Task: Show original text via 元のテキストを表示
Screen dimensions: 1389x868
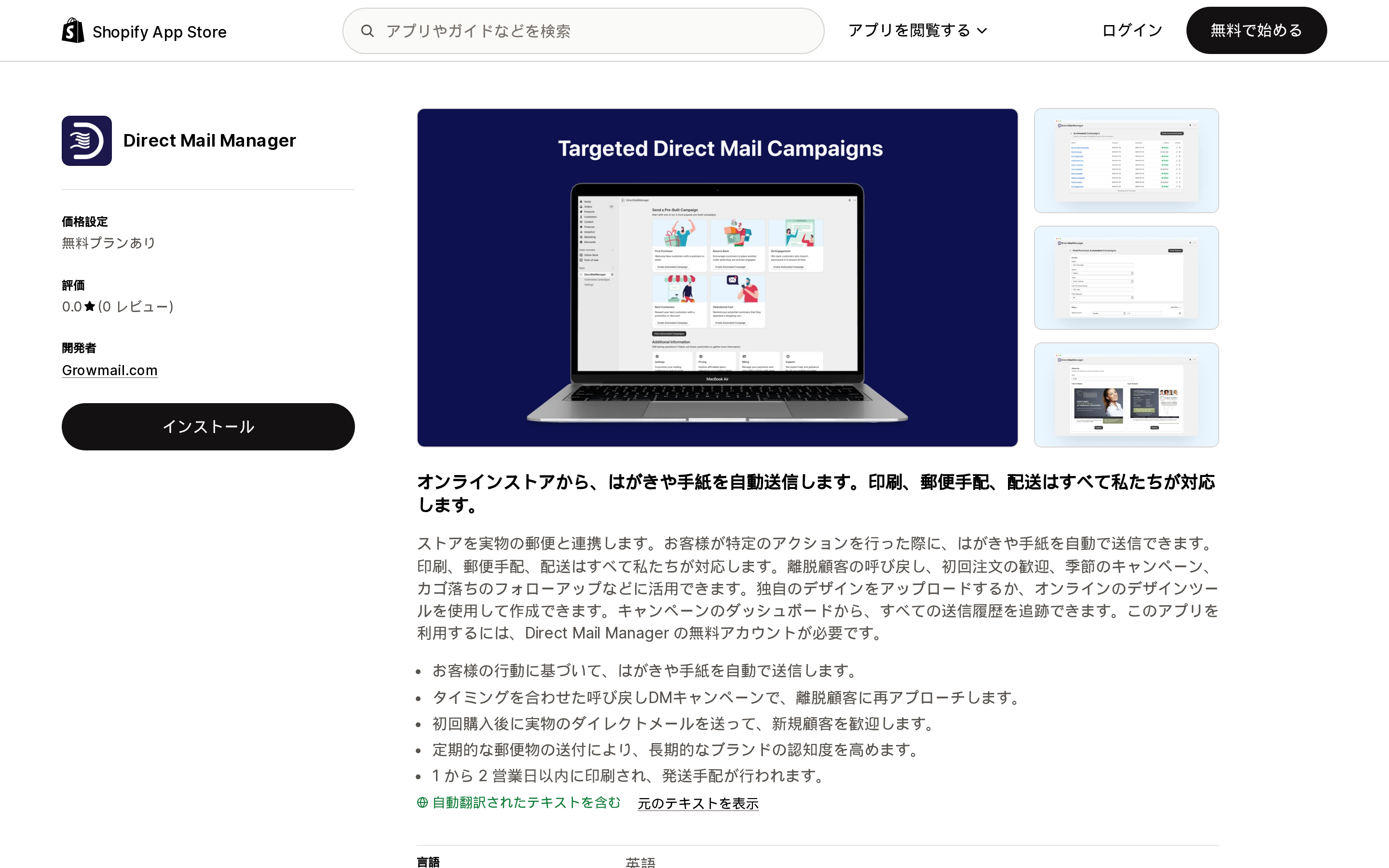Action: (x=698, y=803)
